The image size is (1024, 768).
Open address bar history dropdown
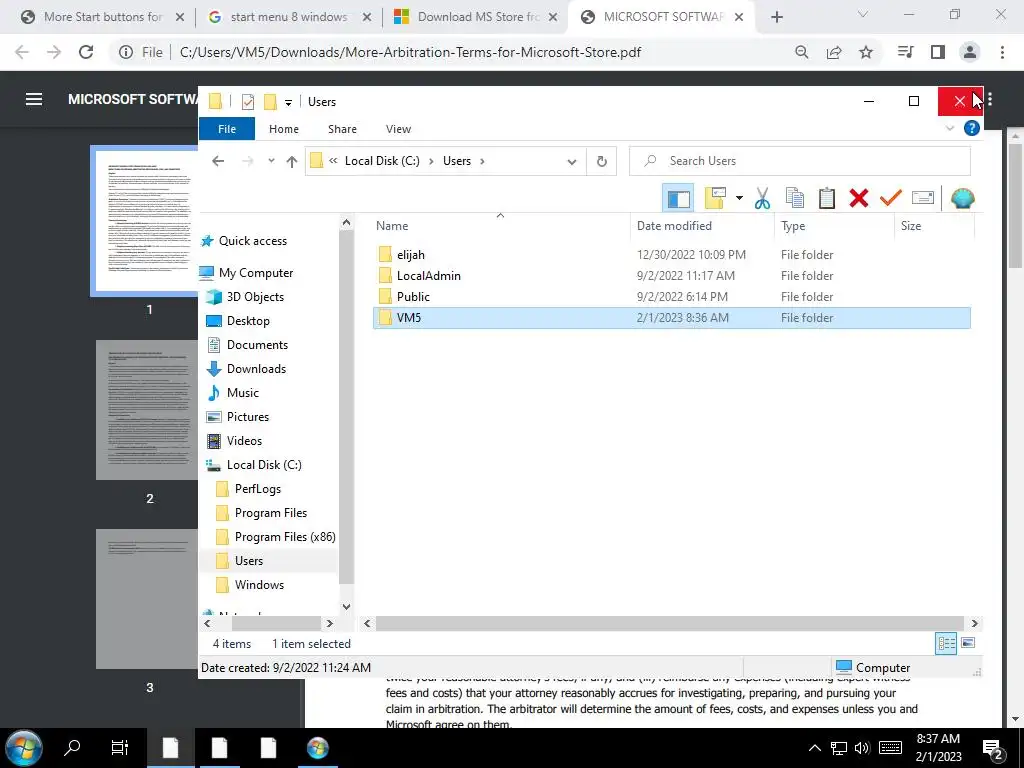point(571,161)
